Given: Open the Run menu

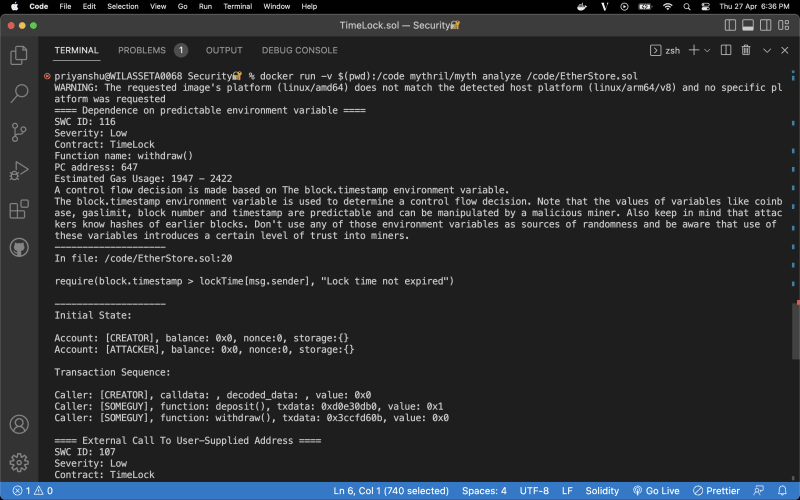Looking at the screenshot, I should (205, 6).
